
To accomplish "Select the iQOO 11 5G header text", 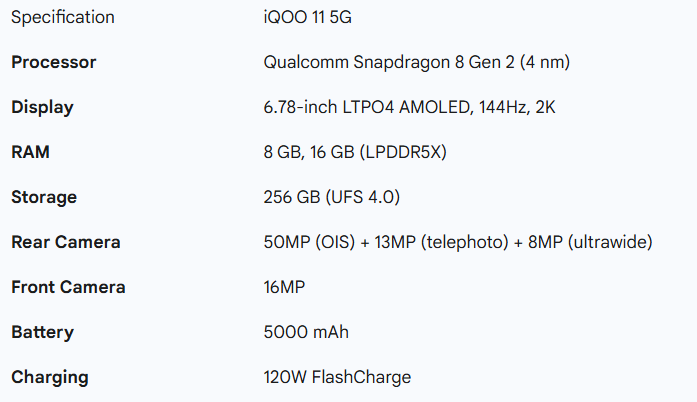I will click(301, 17).
